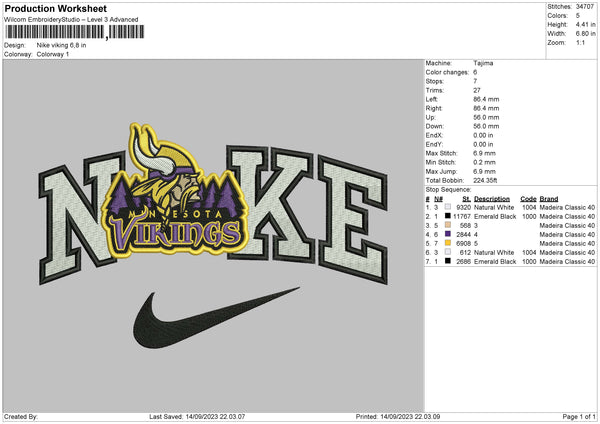Click stitch count "6908" in stop 5

tap(463, 243)
